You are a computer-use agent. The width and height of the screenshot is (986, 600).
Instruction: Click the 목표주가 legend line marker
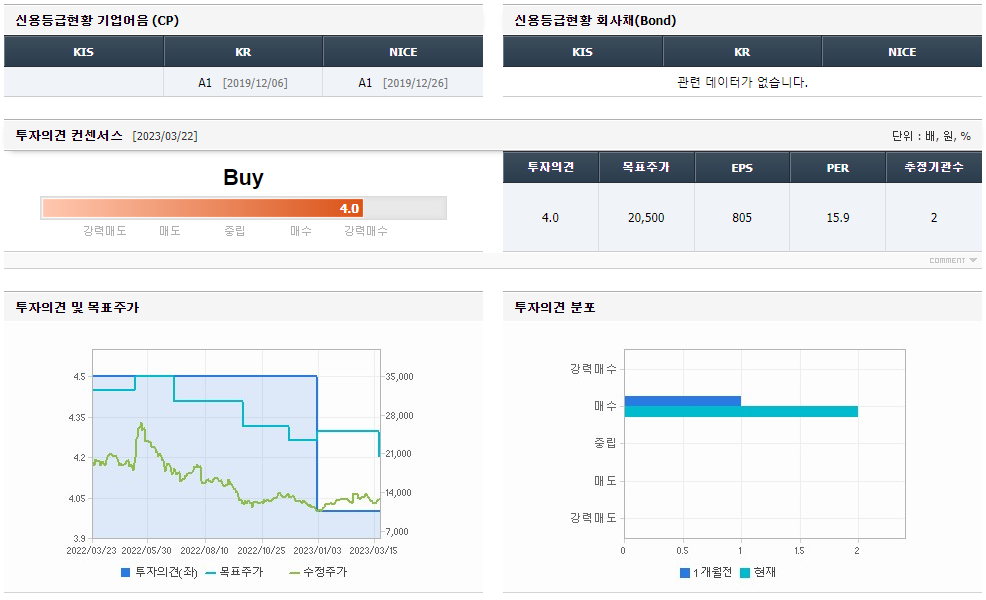click(x=211, y=572)
